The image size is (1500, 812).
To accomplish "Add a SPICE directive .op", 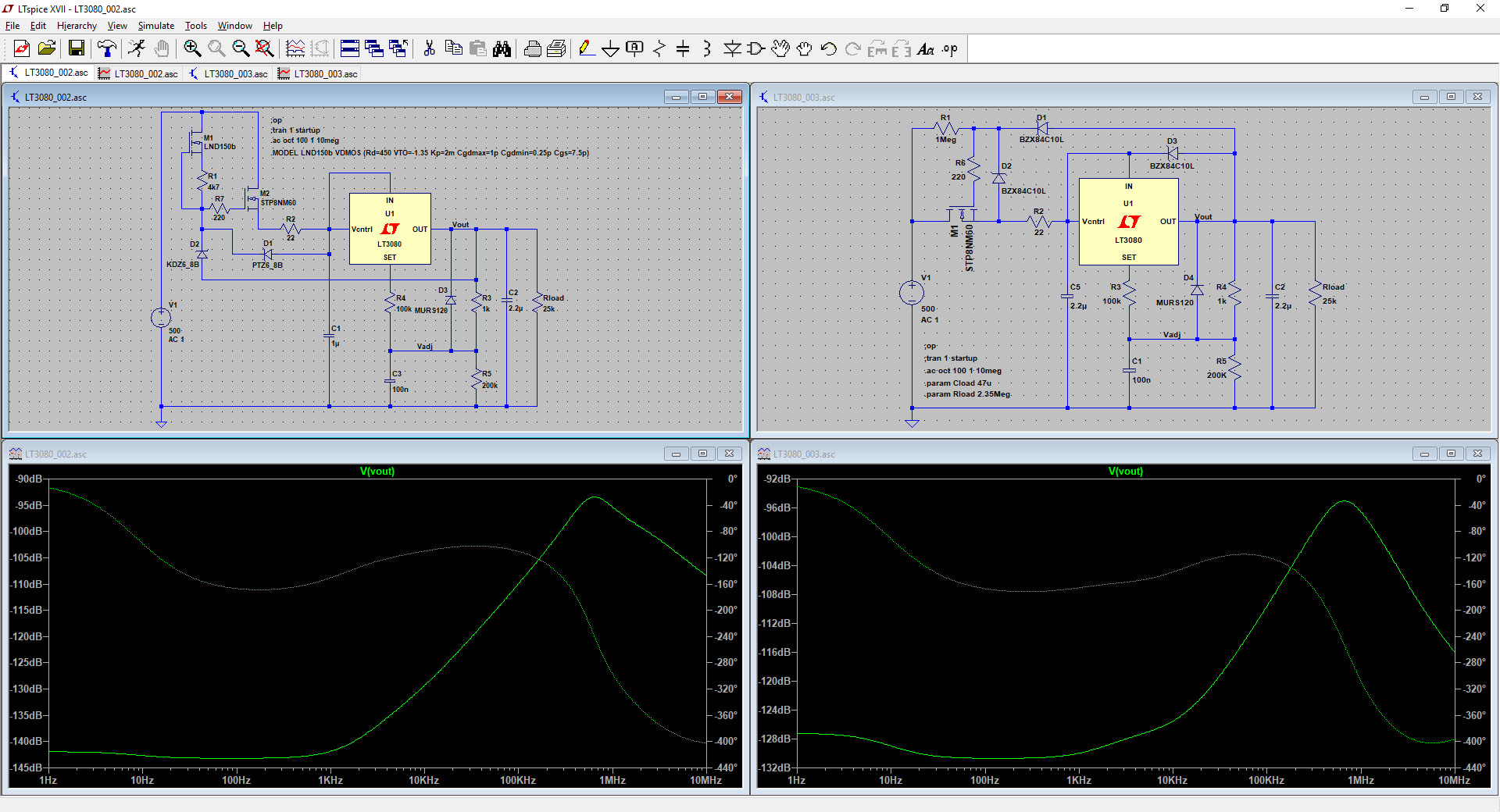I will pos(950,49).
